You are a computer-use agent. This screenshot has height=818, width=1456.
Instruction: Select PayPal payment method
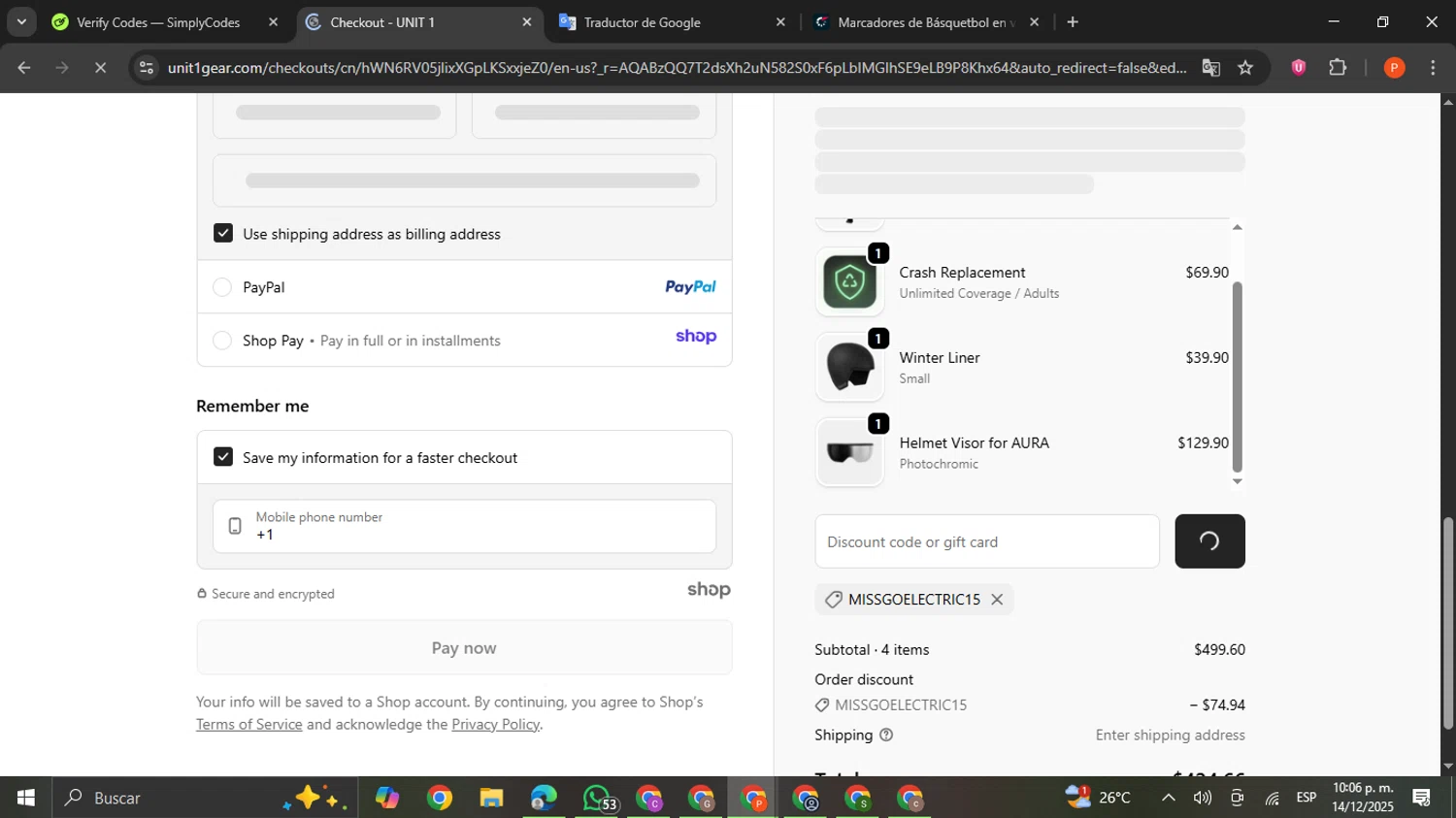click(x=222, y=287)
